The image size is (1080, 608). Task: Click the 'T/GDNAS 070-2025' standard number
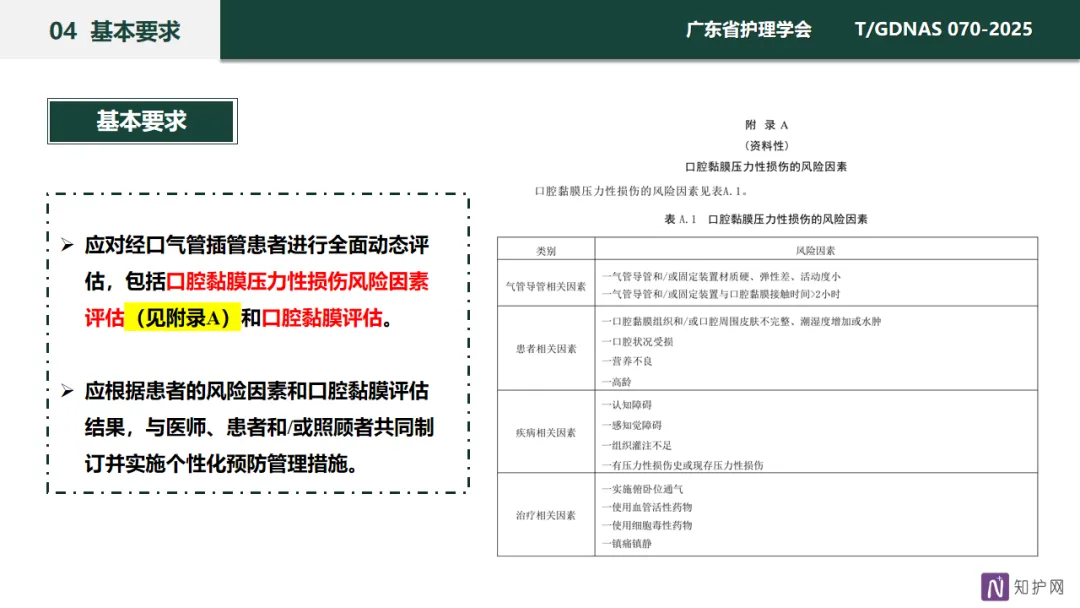tap(943, 29)
